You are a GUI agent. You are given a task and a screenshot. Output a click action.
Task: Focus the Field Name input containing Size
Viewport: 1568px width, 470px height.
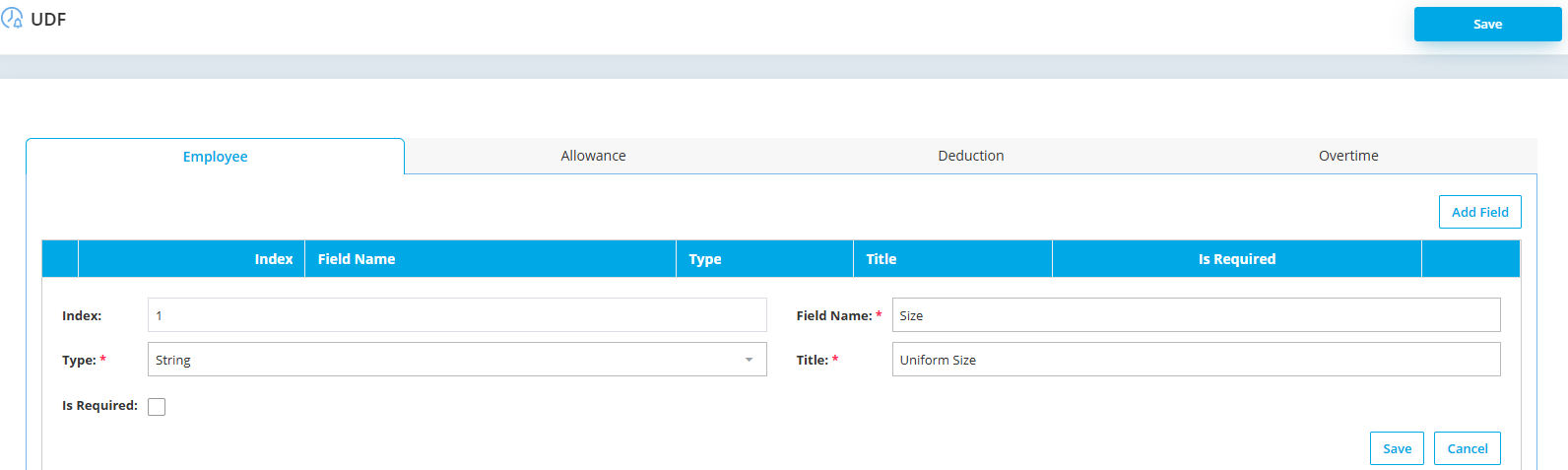[x=1196, y=315]
